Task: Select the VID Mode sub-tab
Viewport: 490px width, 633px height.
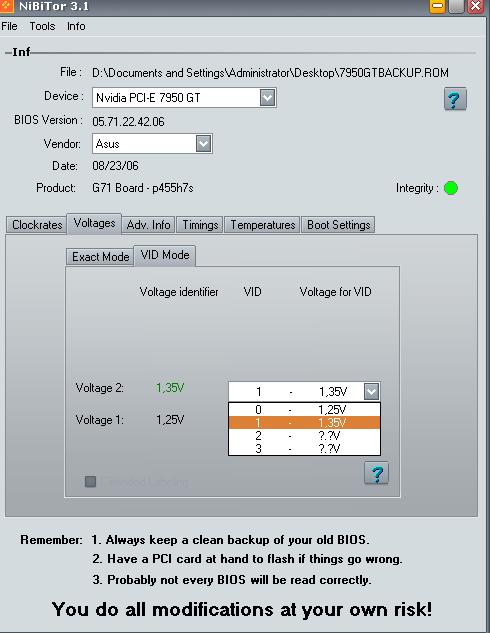Action: [x=165, y=255]
